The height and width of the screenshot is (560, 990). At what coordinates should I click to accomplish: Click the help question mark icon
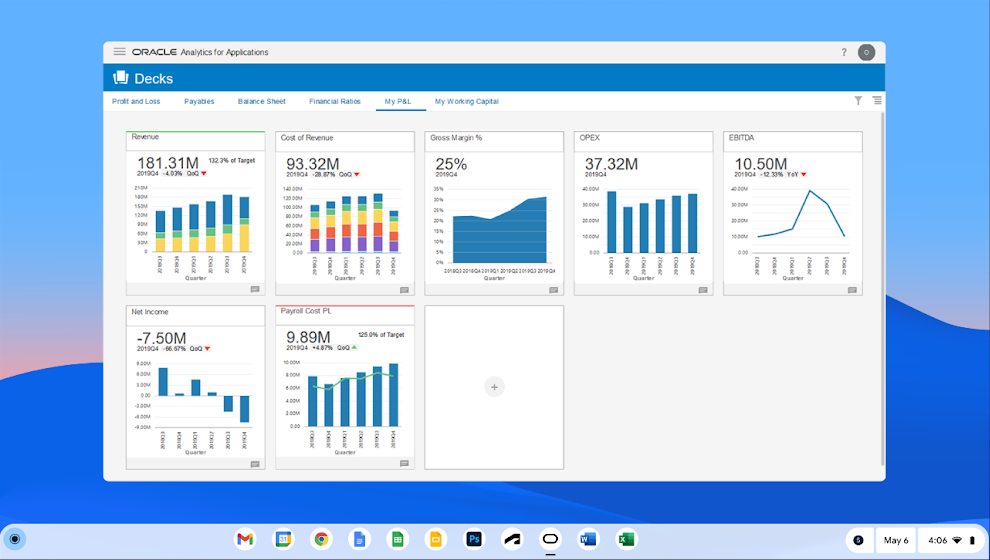[844, 52]
